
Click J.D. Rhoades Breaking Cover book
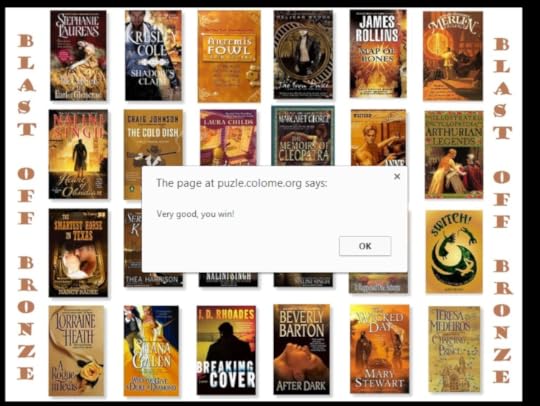click(226, 350)
